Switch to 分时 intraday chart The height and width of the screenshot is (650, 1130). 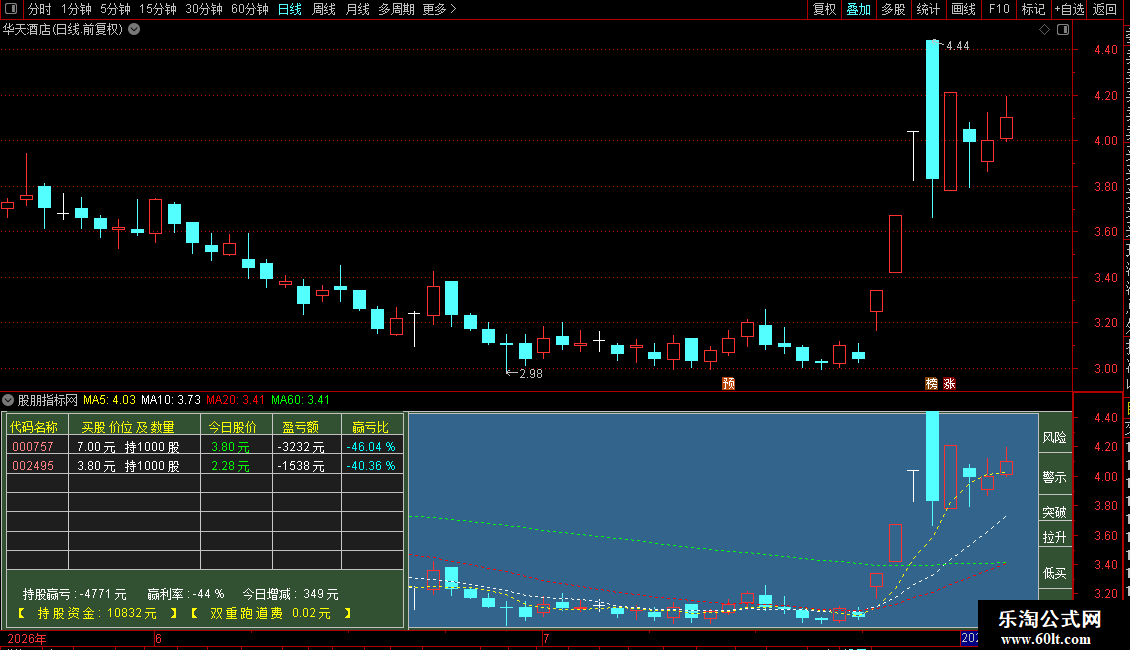click(40, 9)
